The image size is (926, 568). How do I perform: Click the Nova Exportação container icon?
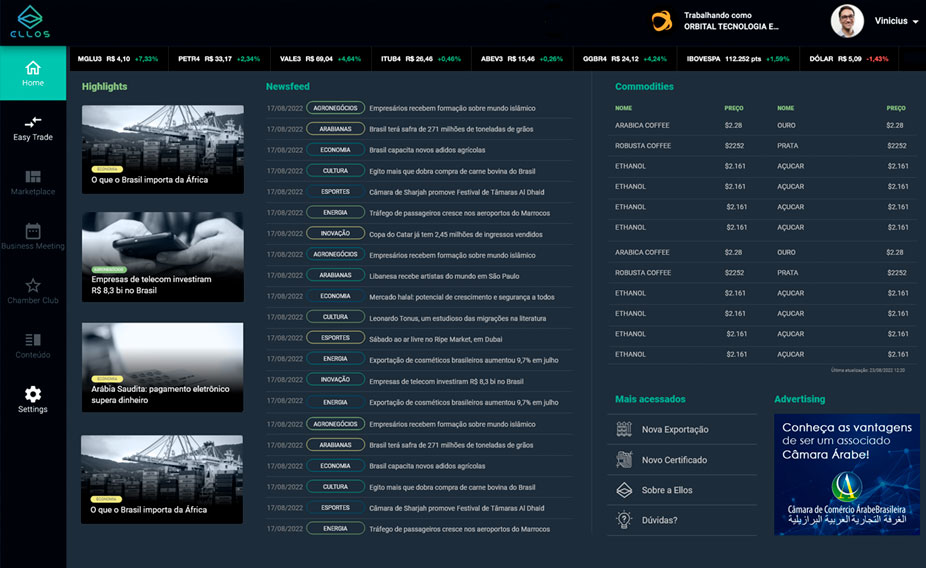point(624,429)
